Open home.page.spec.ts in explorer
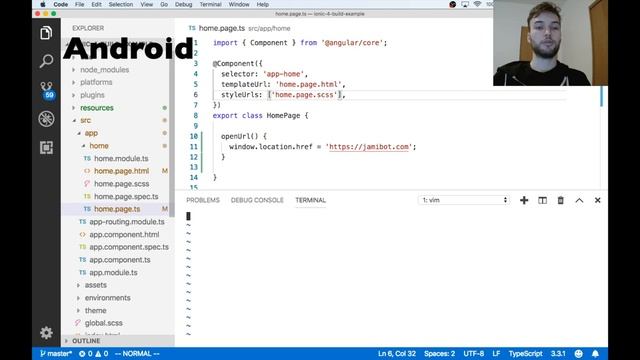 point(126,196)
